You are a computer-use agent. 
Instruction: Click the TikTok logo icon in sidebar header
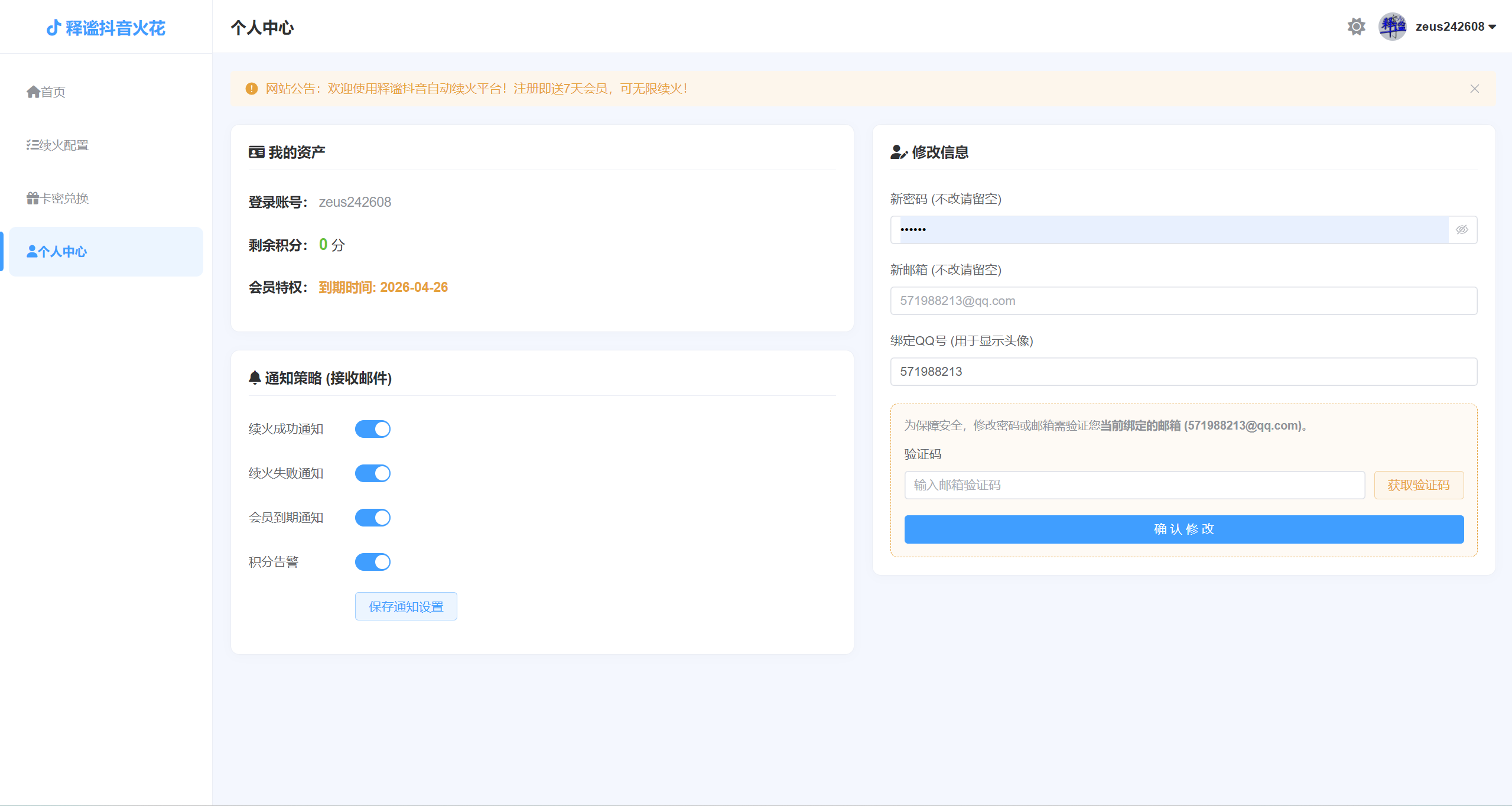[54, 27]
